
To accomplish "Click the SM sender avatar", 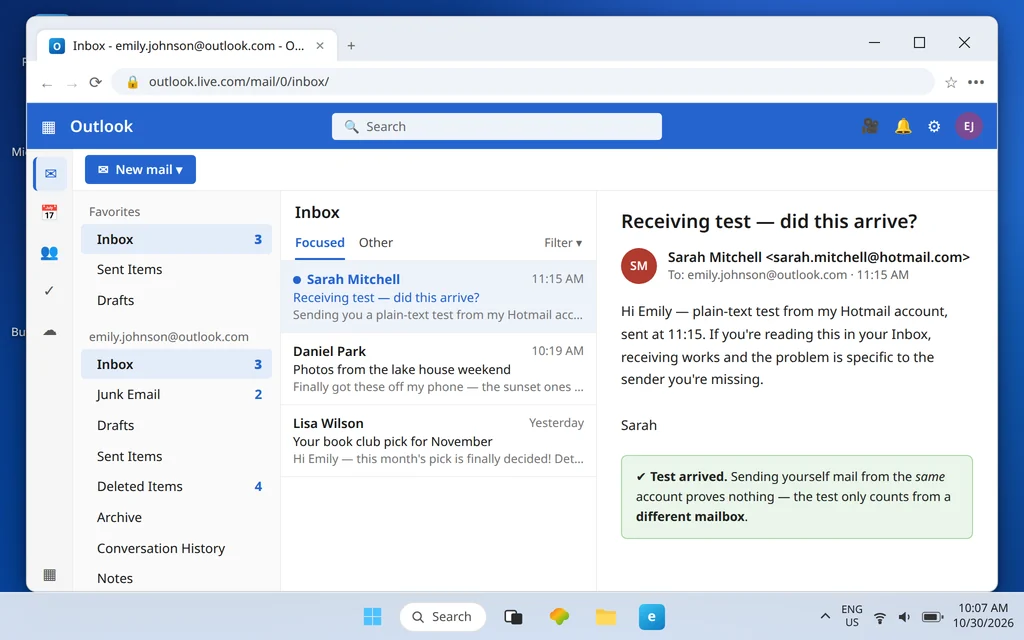I will click(639, 266).
